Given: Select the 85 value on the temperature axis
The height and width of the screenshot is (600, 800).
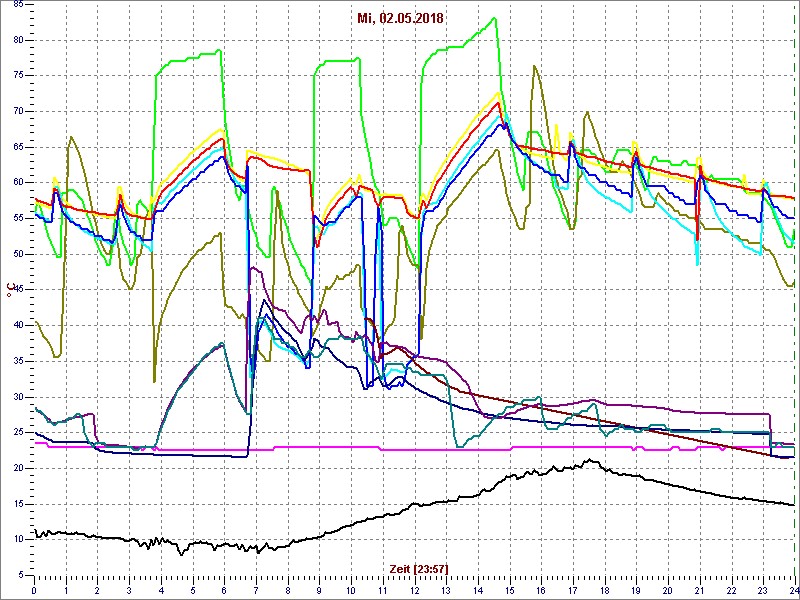Looking at the screenshot, I should (17, 5).
